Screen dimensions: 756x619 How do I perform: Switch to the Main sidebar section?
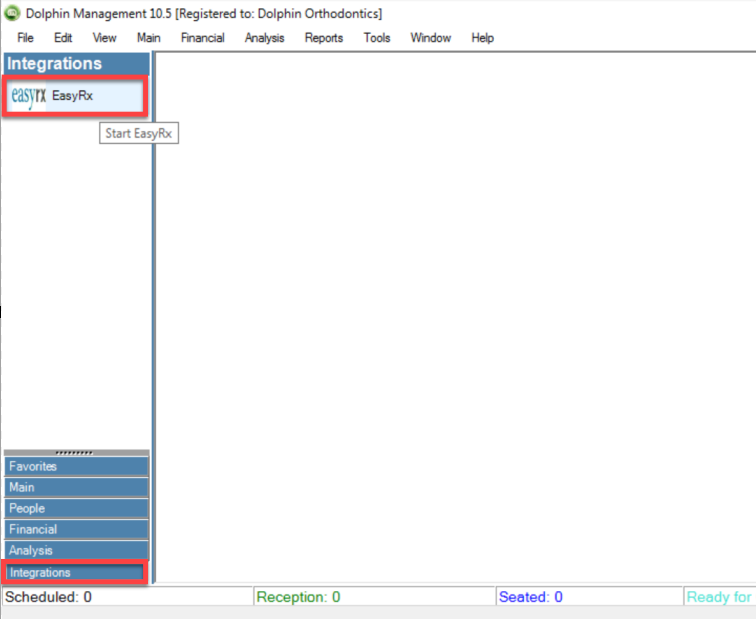tap(76, 487)
